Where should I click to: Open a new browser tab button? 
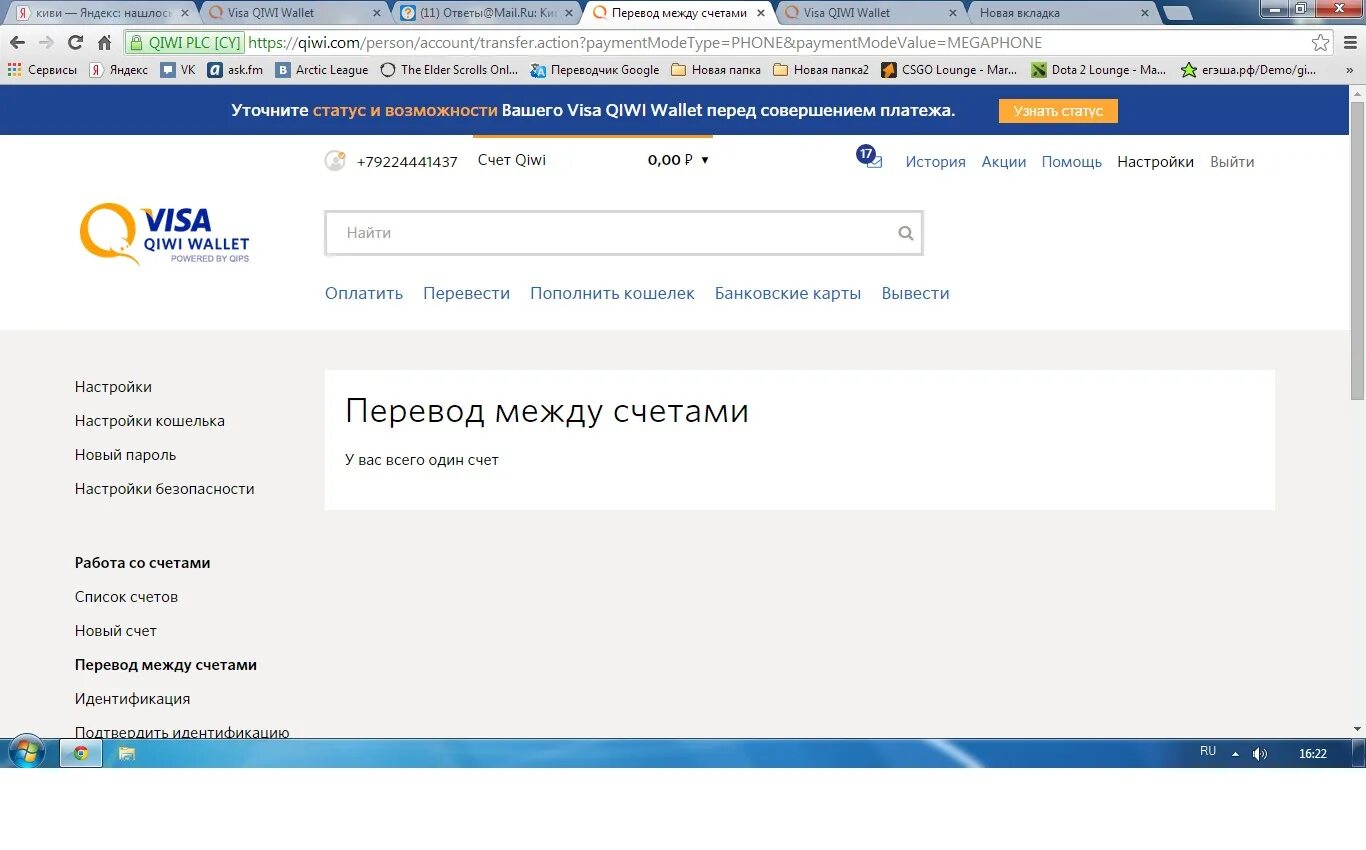pos(1178,13)
